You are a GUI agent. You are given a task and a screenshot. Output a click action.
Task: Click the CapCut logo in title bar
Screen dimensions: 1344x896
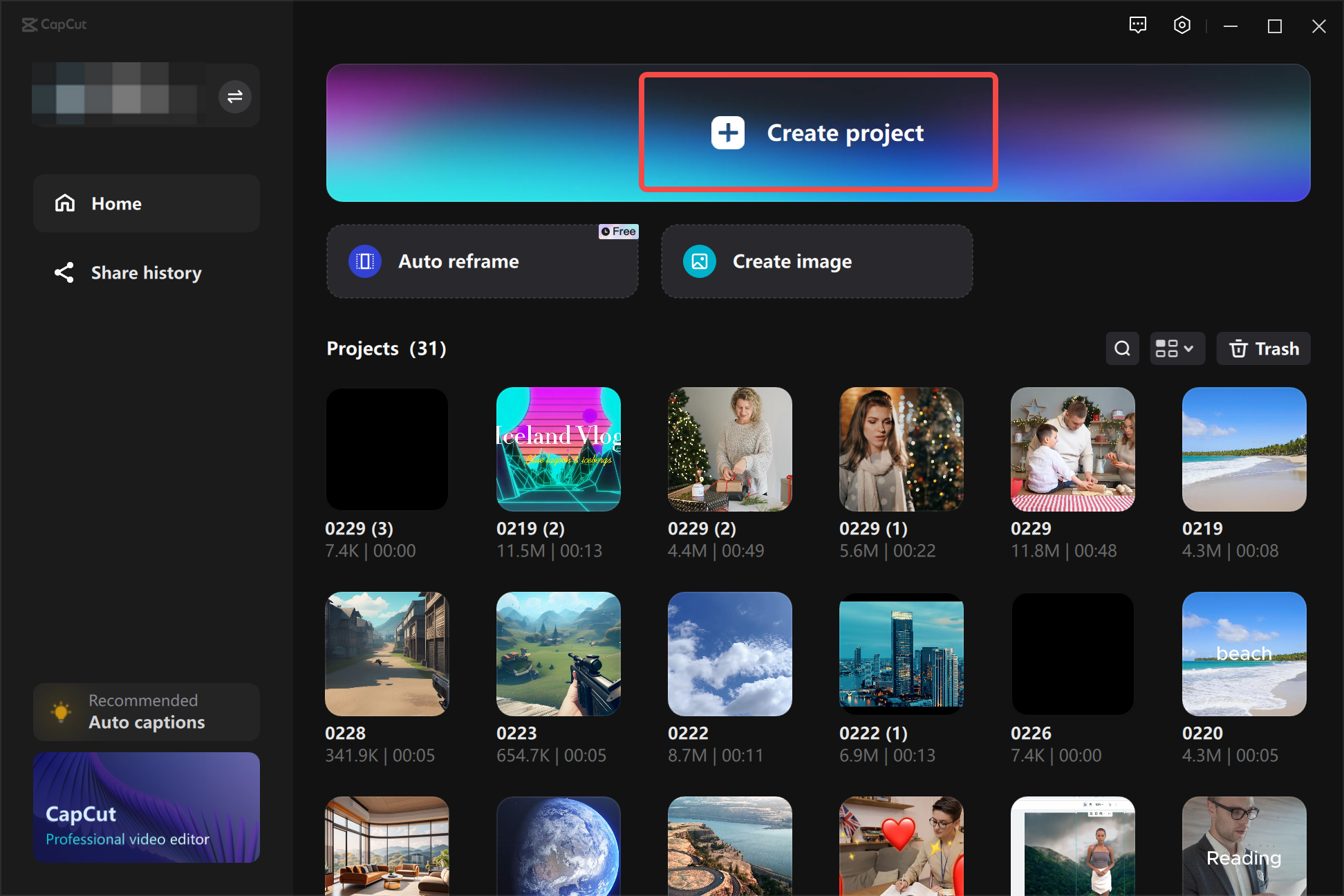point(54,25)
